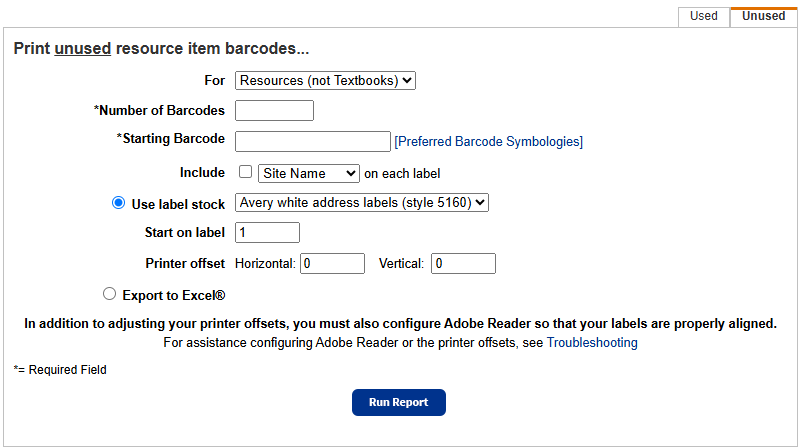The width and height of the screenshot is (799, 448).
Task: Focus the Starting Barcode input box
Action: [x=312, y=141]
